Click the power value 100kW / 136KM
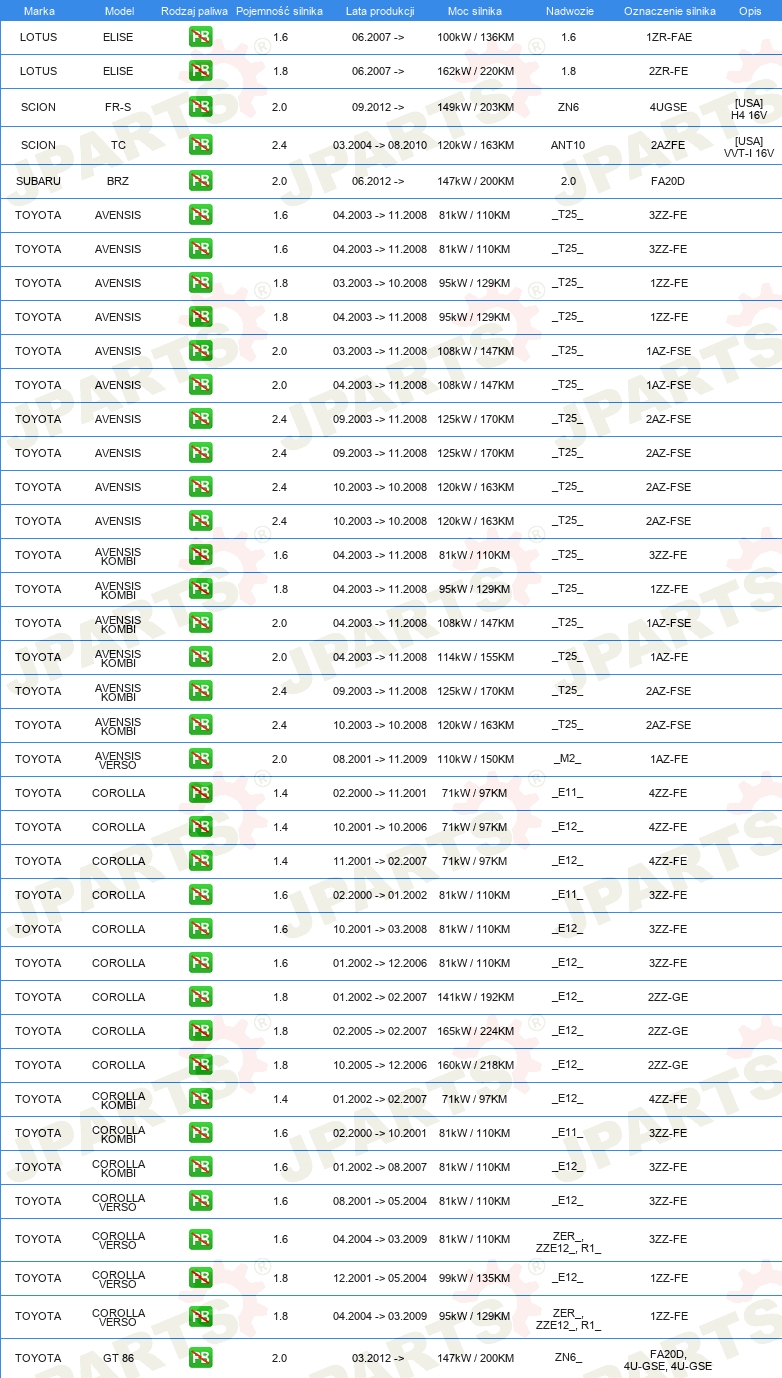Image resolution: width=782 pixels, height=1378 pixels. (476, 37)
